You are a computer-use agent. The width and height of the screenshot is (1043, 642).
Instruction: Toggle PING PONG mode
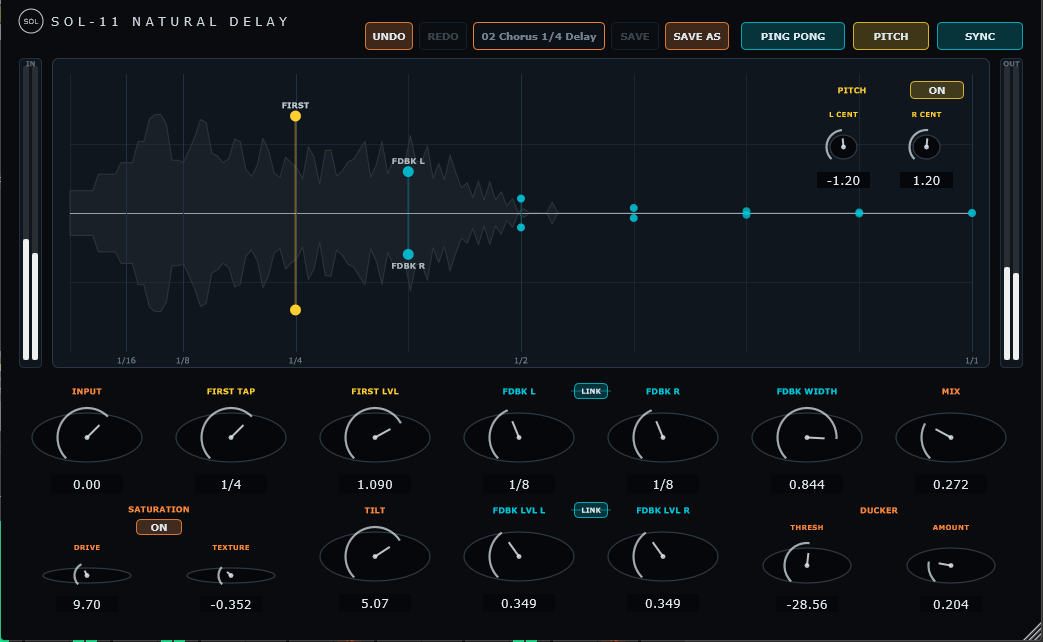pyautogui.click(x=793, y=36)
